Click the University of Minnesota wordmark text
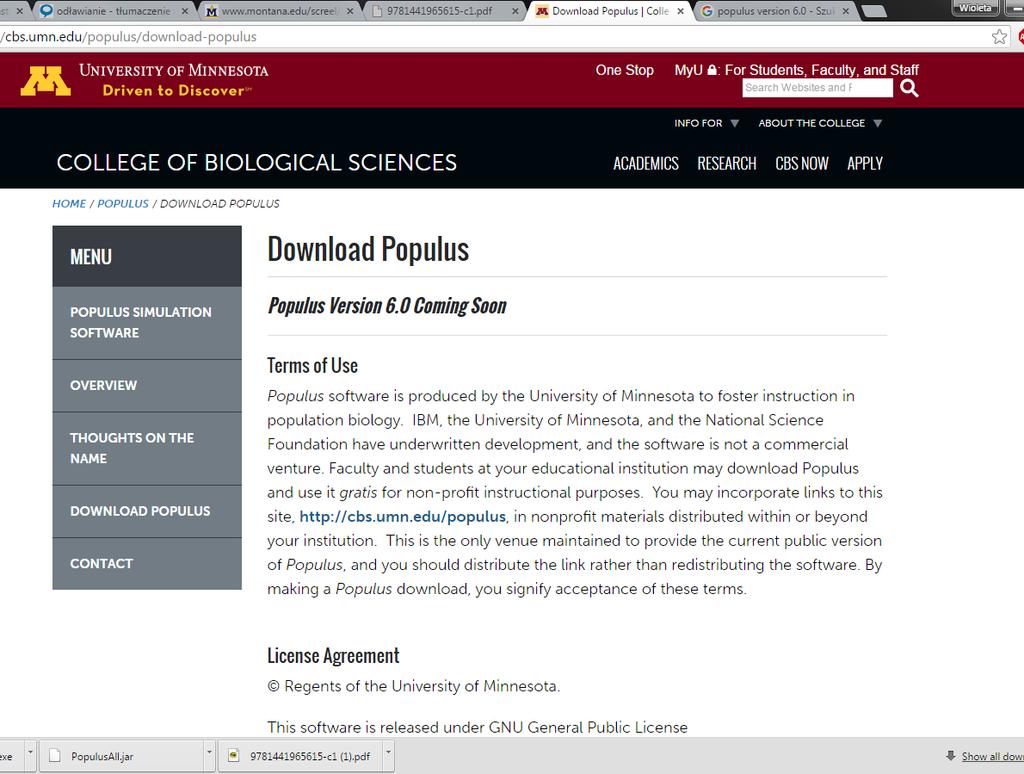 click(x=174, y=71)
